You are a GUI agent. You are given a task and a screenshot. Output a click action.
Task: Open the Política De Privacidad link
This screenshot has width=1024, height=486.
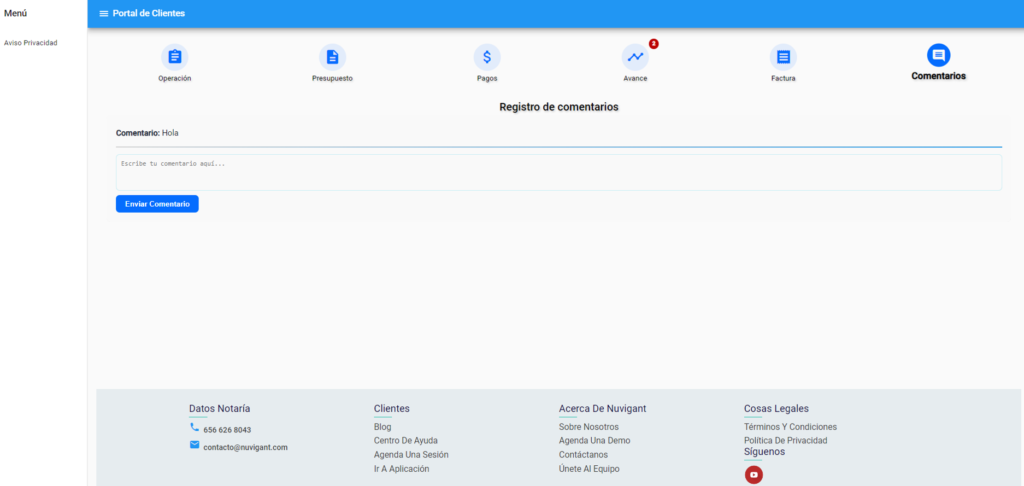pos(786,440)
